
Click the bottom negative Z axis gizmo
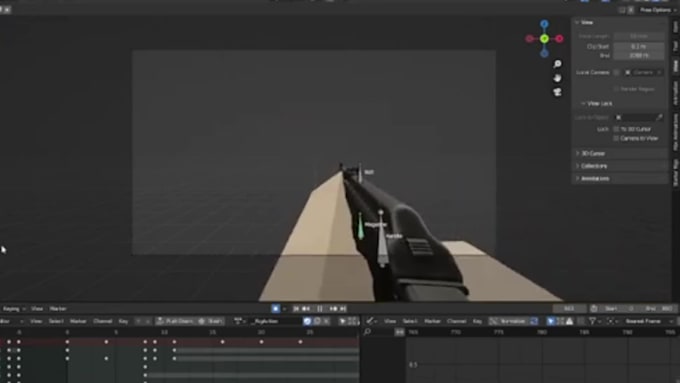tap(544, 53)
